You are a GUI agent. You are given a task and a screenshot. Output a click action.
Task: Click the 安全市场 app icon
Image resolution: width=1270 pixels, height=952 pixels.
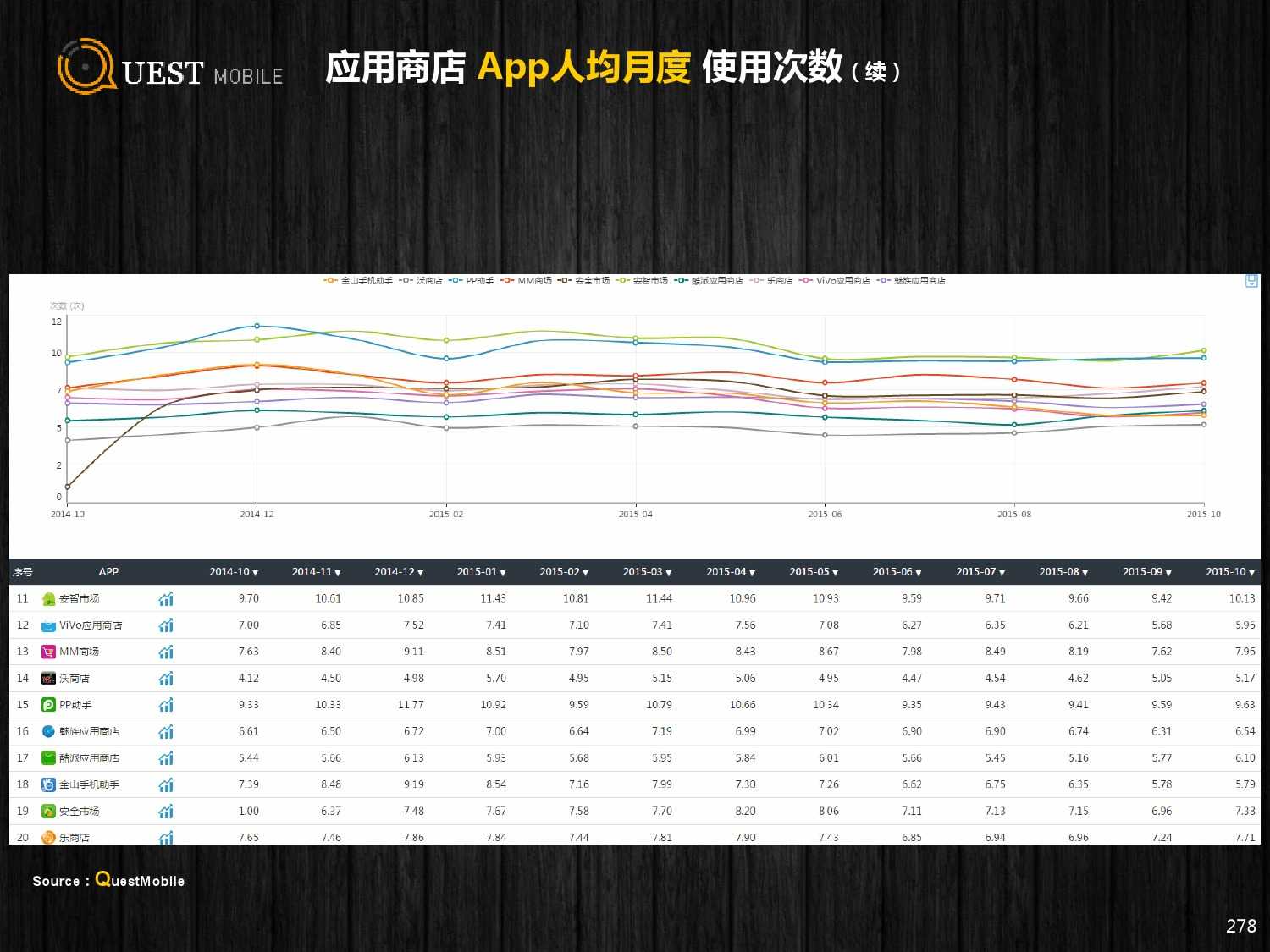pyautogui.click(x=48, y=812)
